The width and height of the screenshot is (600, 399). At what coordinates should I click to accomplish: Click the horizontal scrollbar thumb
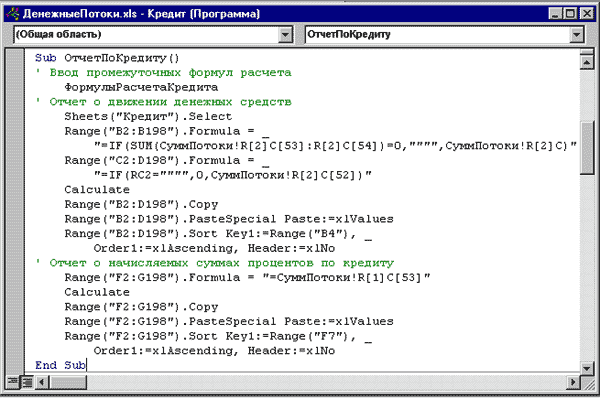68,382
